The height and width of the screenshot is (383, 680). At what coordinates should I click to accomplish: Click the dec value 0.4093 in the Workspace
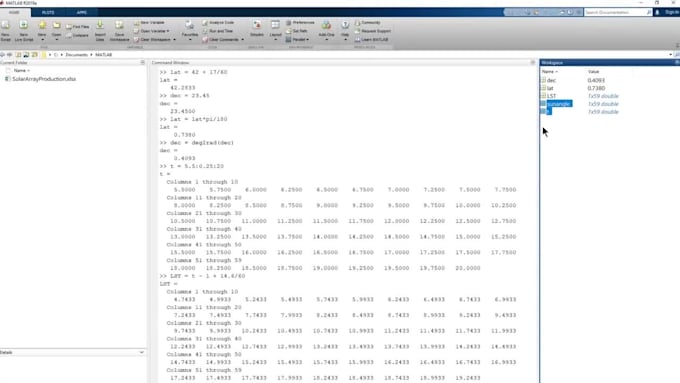point(596,80)
